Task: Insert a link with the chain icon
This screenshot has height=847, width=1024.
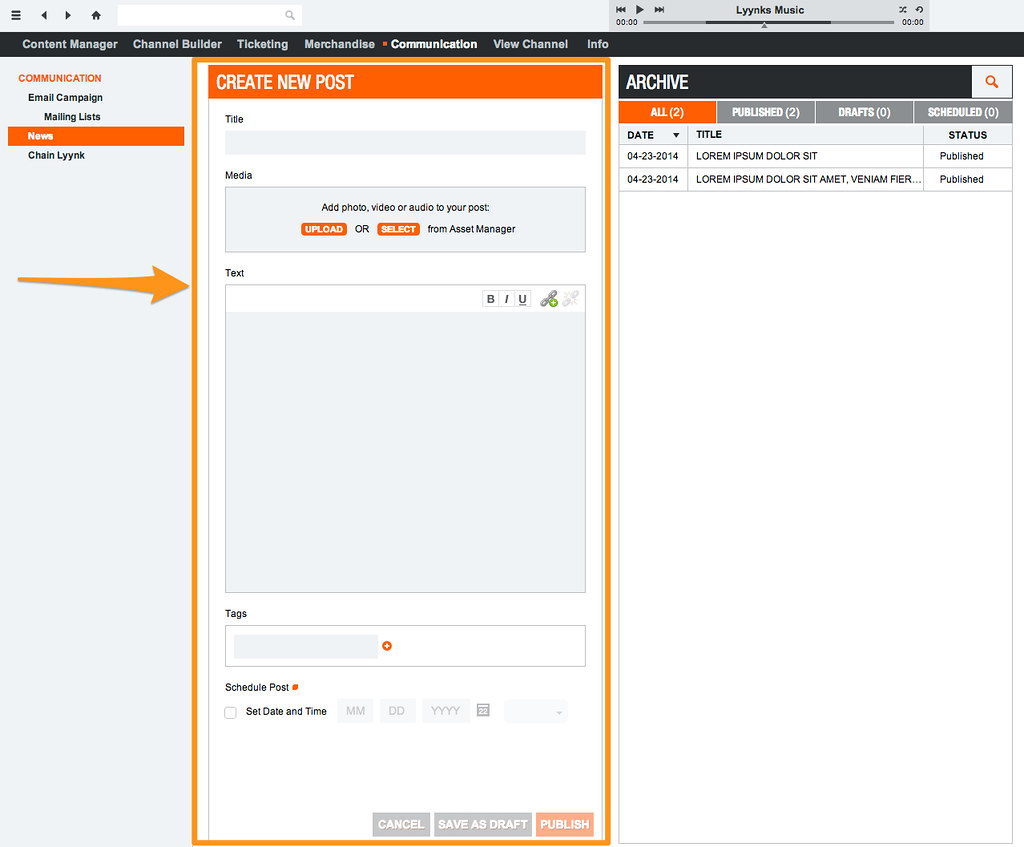Action: click(x=549, y=298)
